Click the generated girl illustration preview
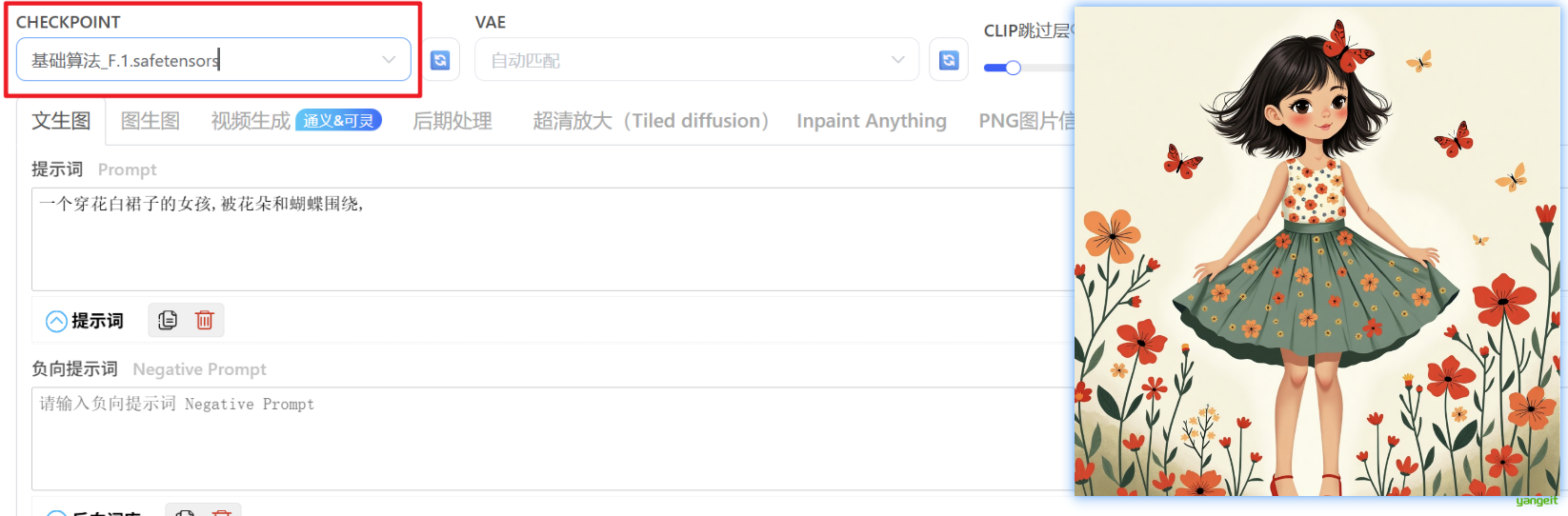The width and height of the screenshot is (1568, 516). [x=1317, y=251]
